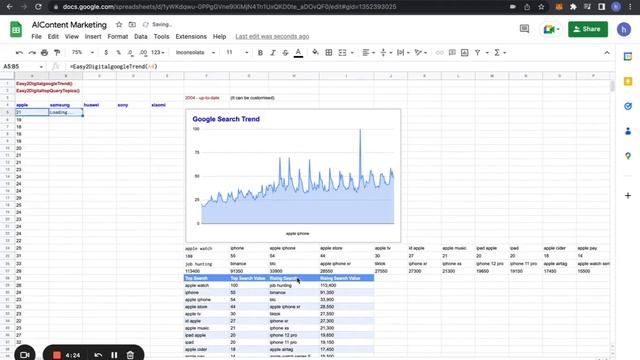Screen dimensions: 640x360
Task: Open the File menu
Action: pos(36,36)
